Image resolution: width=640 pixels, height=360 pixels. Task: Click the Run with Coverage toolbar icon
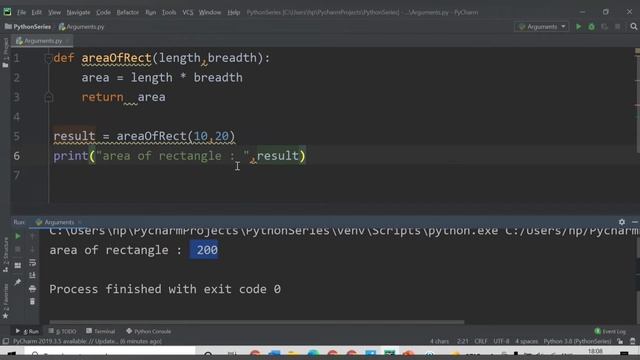click(604, 27)
